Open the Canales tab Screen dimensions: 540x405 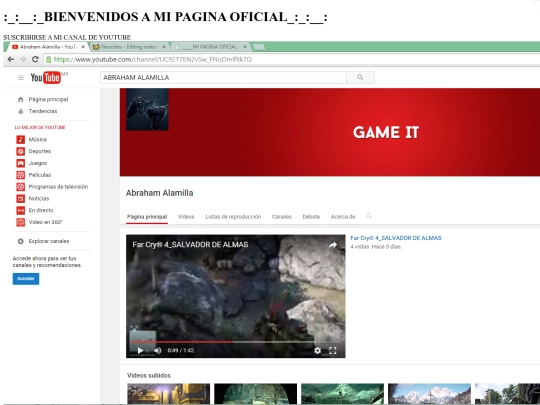point(282,217)
